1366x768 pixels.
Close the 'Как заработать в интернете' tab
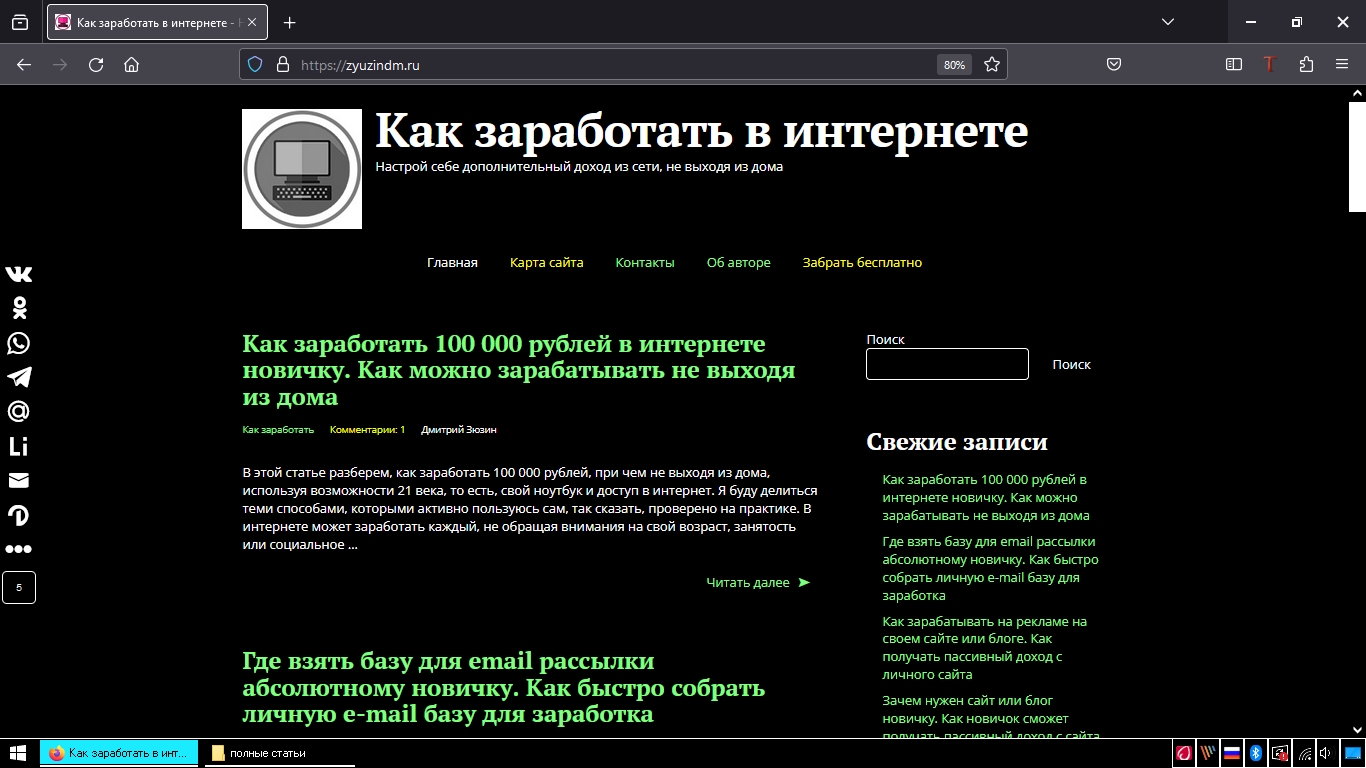tap(250, 22)
